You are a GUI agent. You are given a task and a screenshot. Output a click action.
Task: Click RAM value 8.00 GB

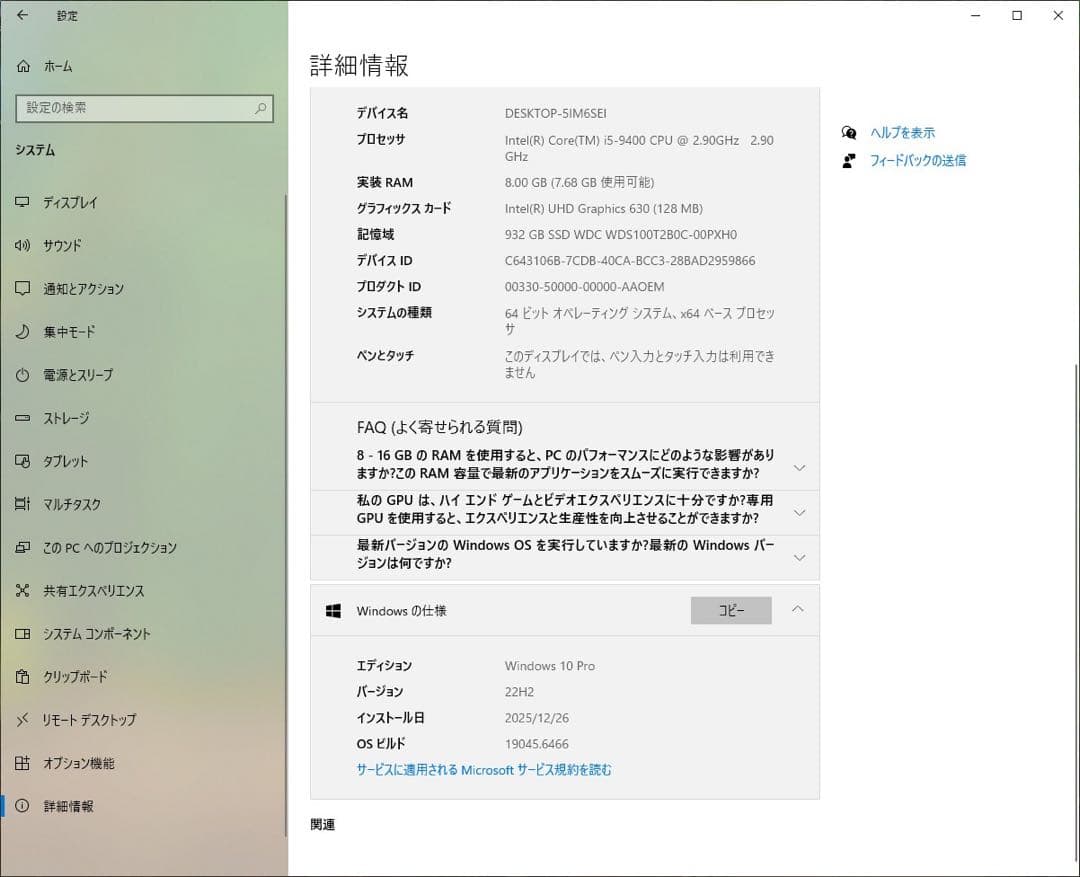click(579, 183)
